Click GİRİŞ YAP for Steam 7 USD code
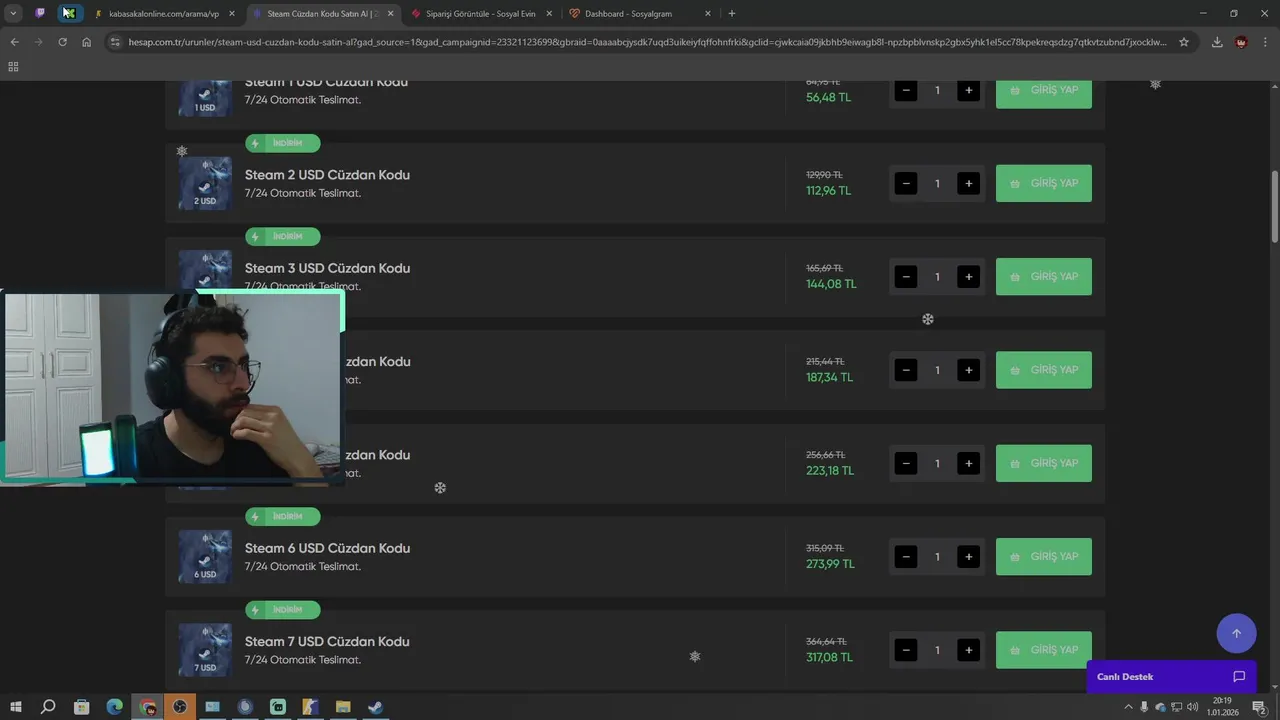 1043,650
